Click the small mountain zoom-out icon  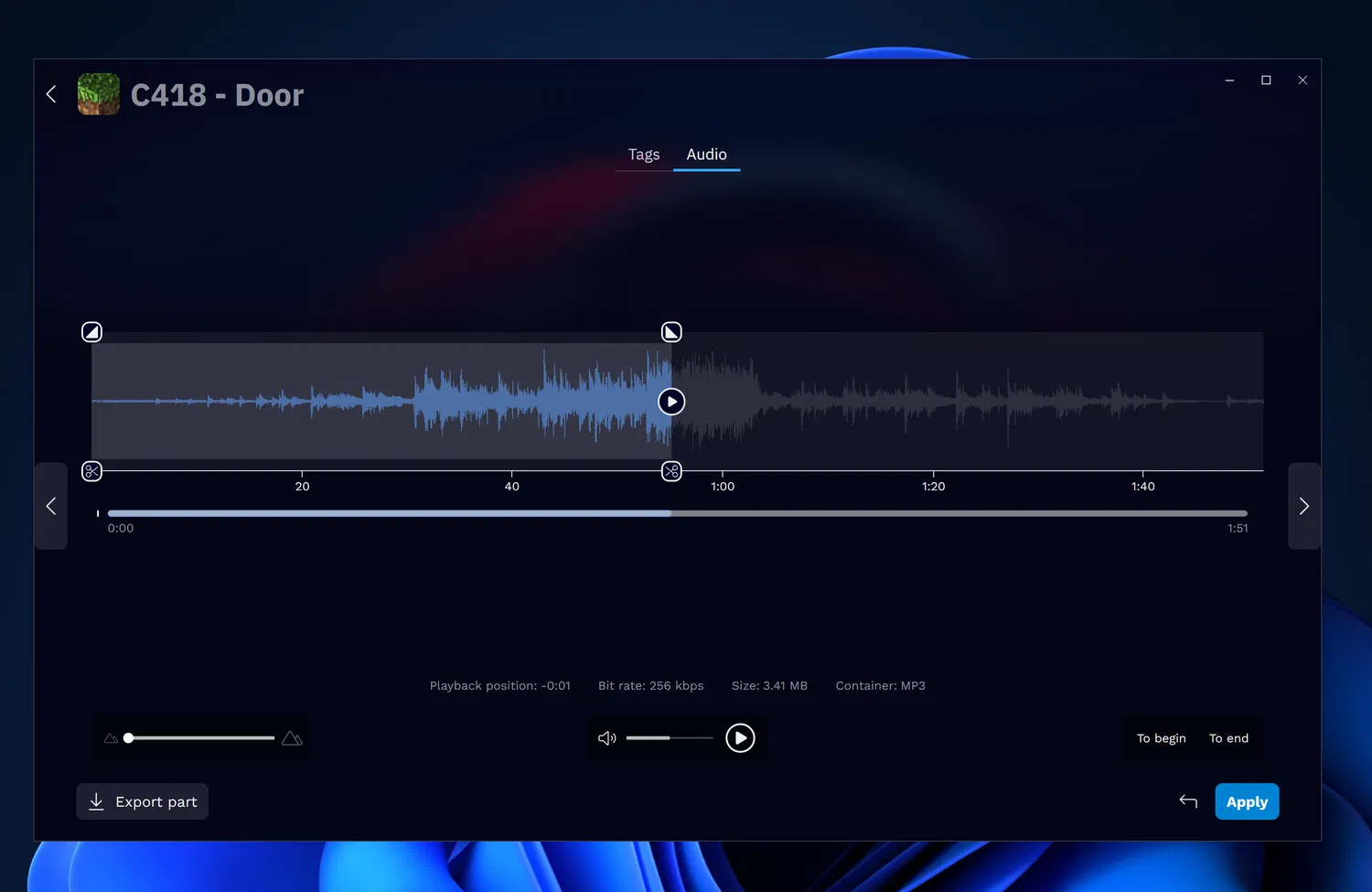111,738
